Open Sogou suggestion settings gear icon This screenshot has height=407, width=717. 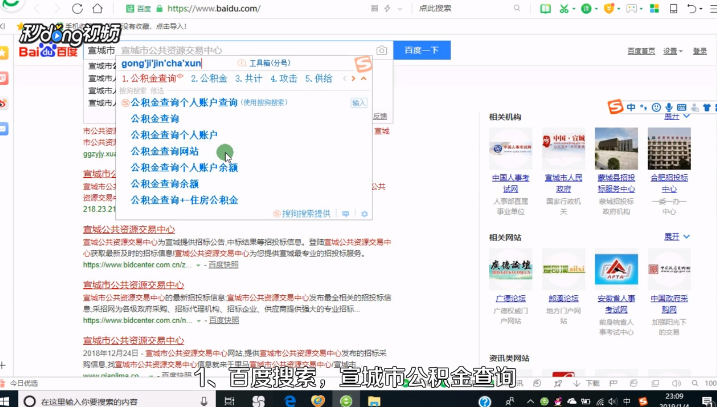click(x=364, y=214)
